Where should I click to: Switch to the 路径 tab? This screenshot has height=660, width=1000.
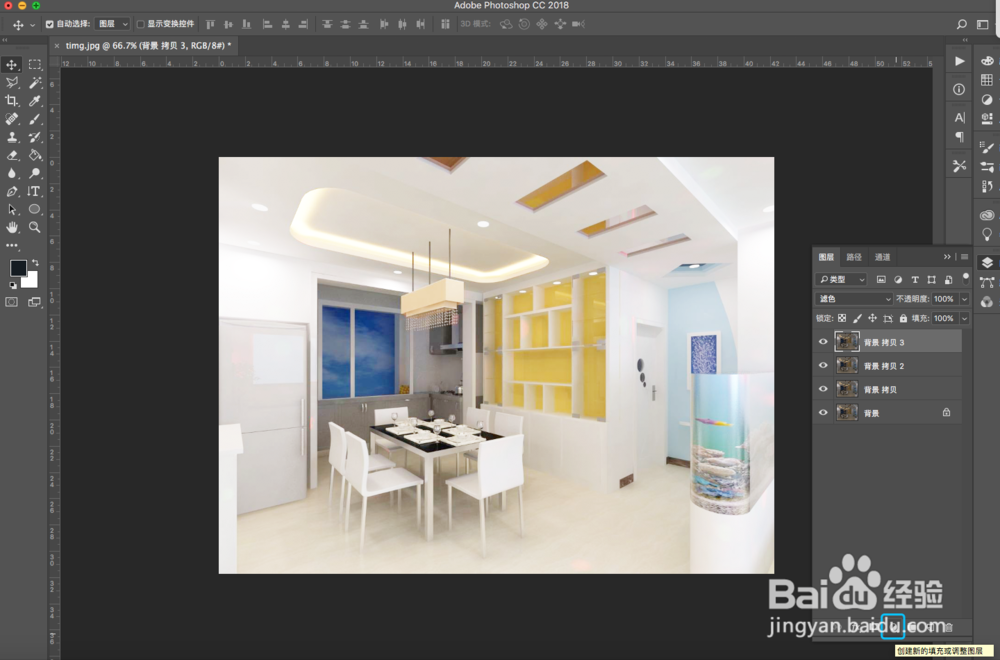854,257
